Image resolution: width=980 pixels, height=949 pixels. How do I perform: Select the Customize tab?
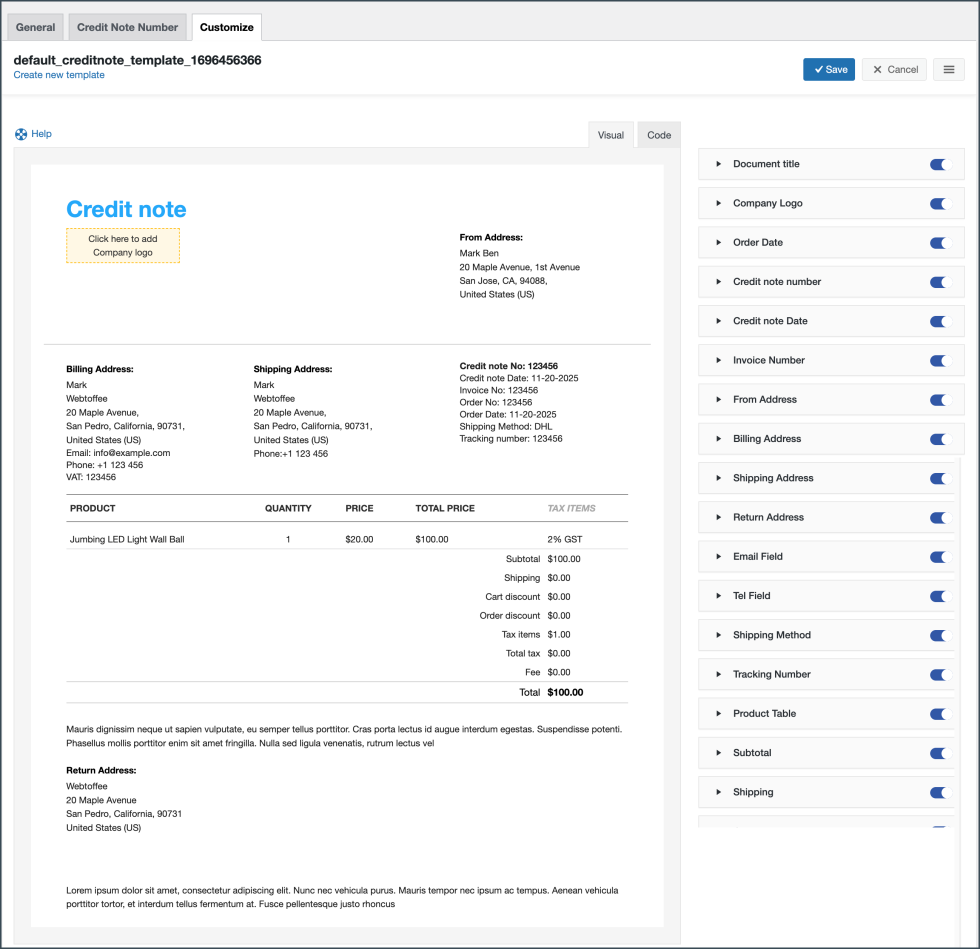click(227, 28)
